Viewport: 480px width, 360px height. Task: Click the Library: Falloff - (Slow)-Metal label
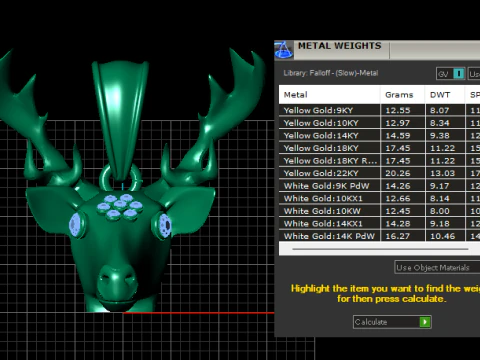point(331,73)
